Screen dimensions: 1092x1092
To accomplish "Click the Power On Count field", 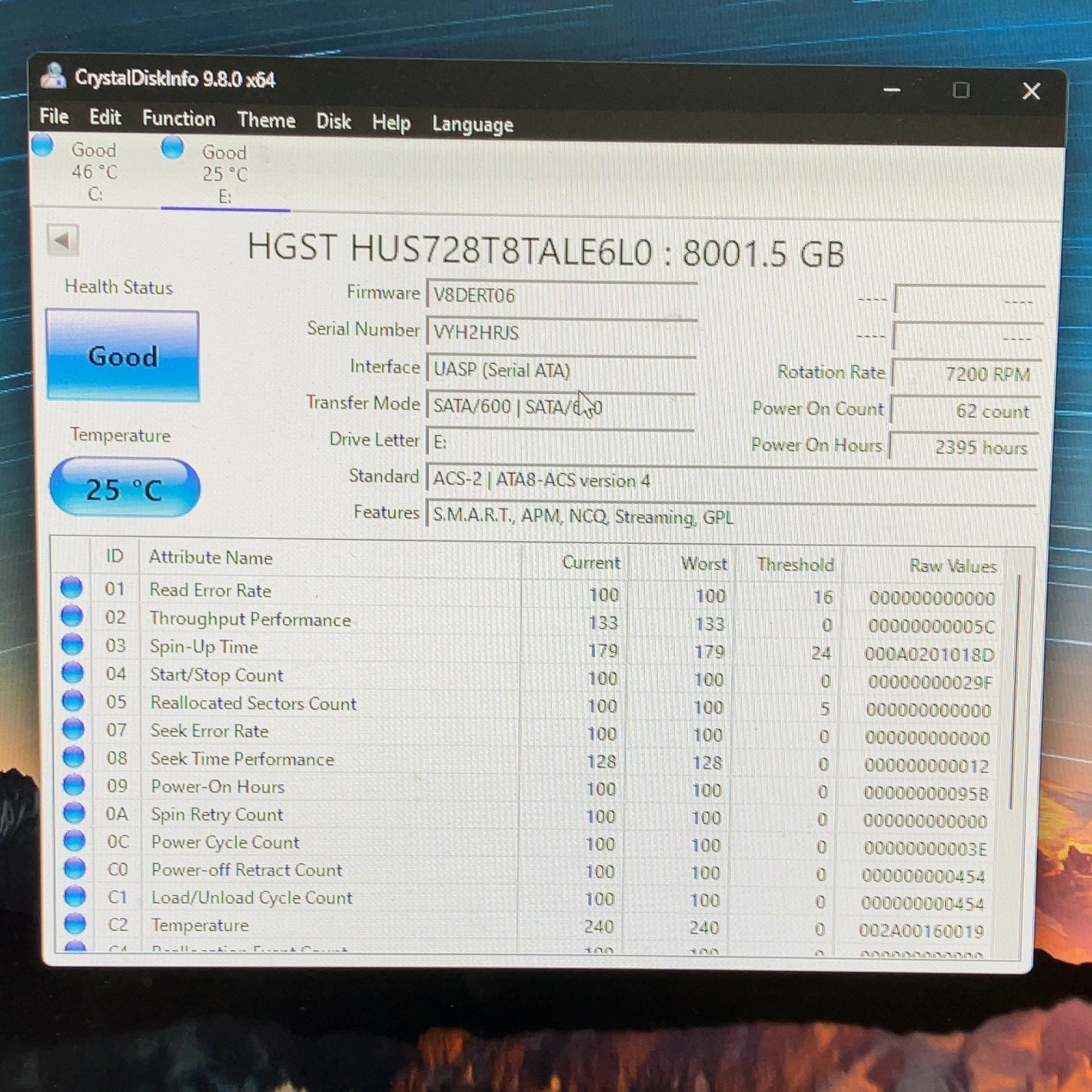I will tap(965, 411).
